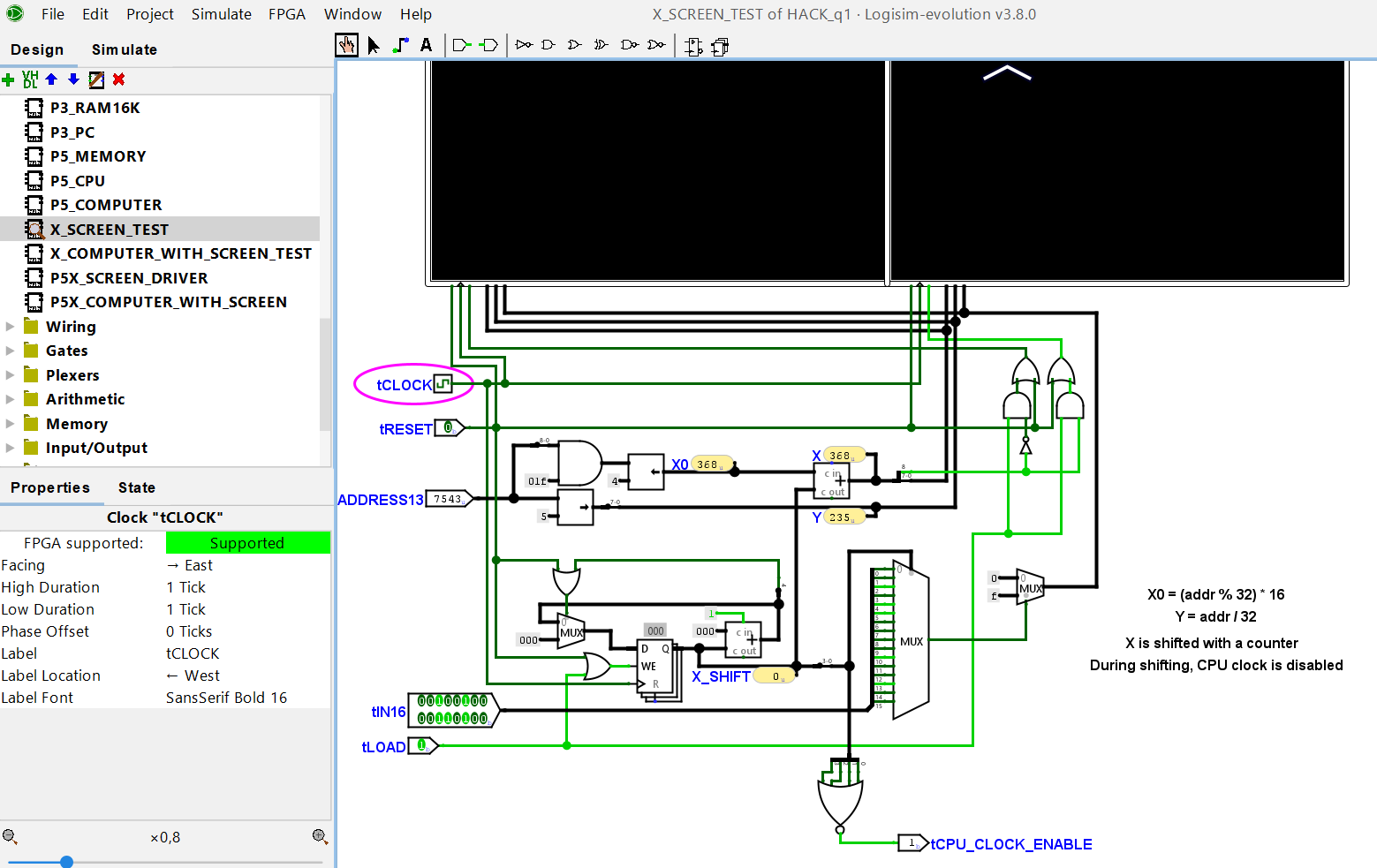Click the zoom slider handle
The height and width of the screenshot is (868, 1377).
coord(66,862)
